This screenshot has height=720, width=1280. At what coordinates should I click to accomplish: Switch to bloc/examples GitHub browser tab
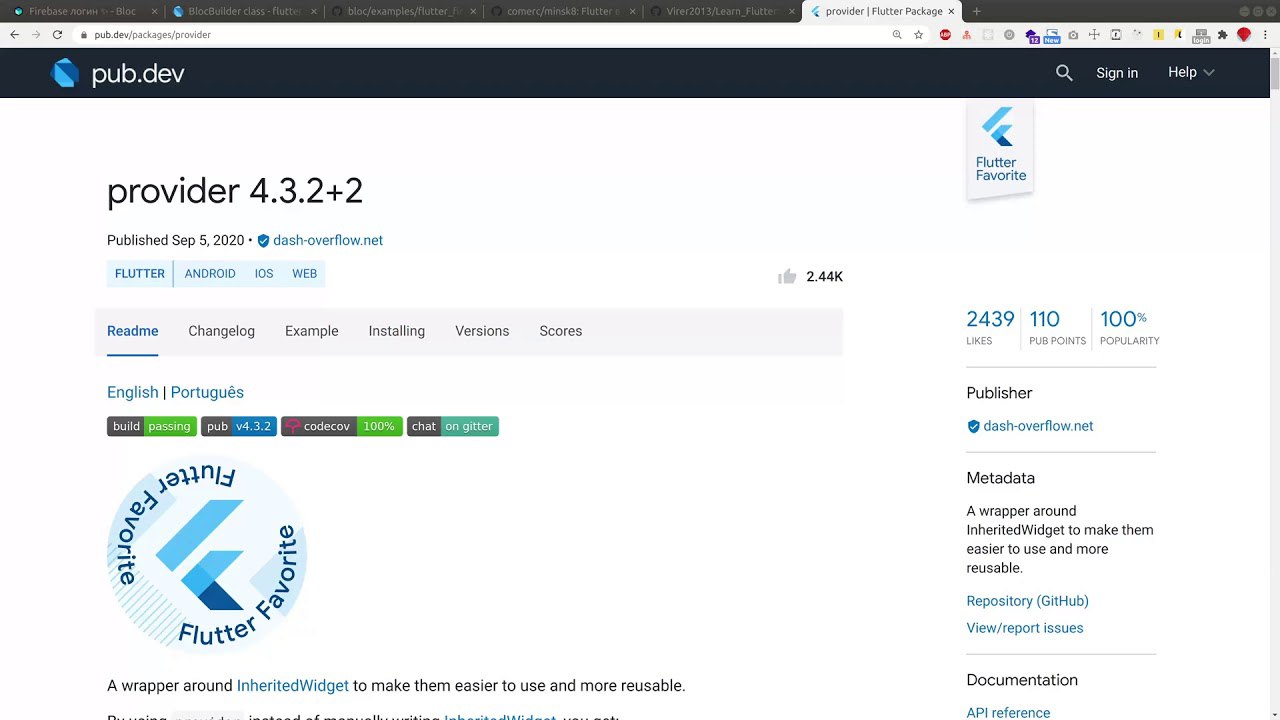point(403,12)
